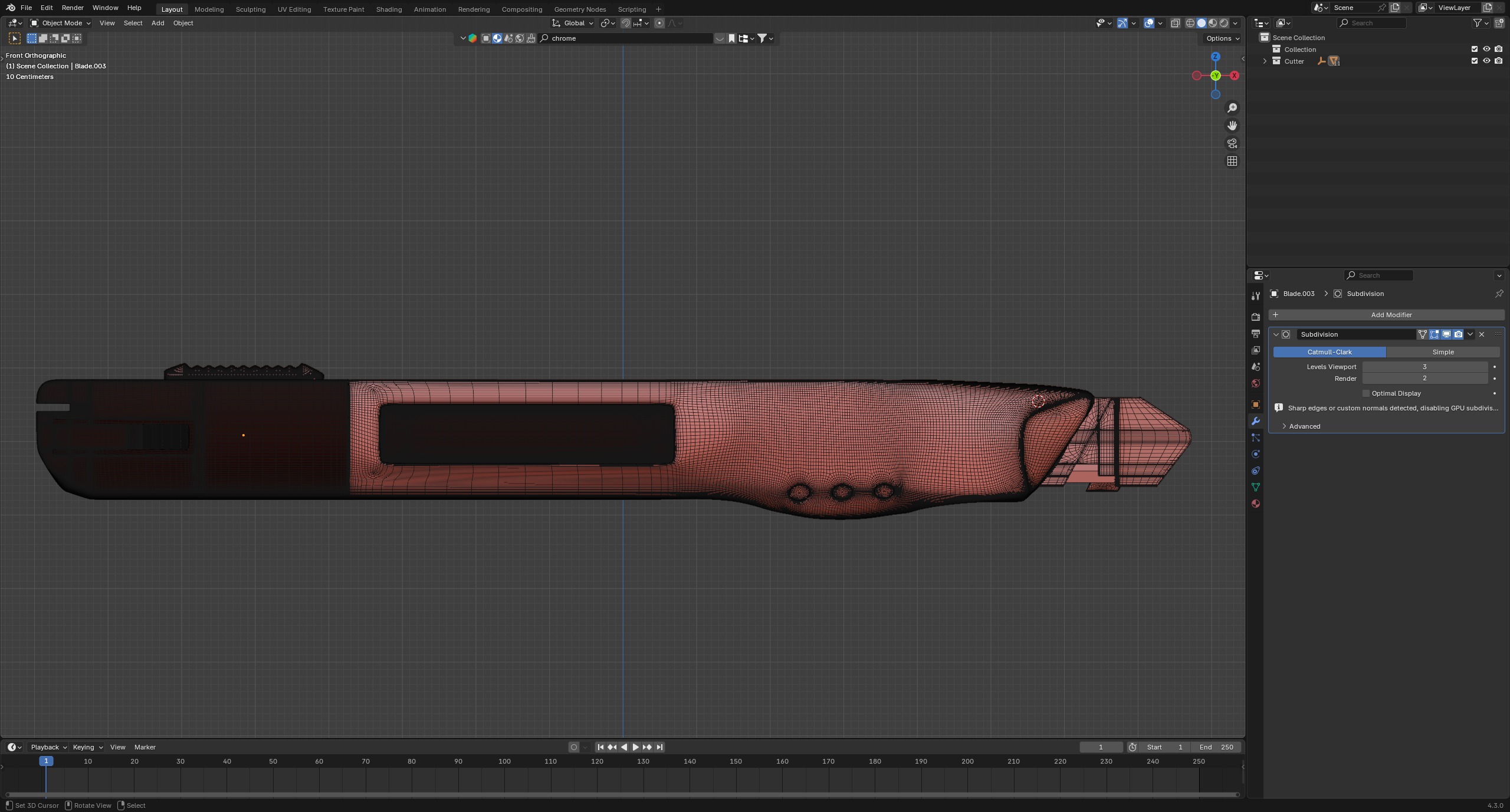The image size is (1510, 812).
Task: Click the Render levels value field
Action: (x=1424, y=379)
